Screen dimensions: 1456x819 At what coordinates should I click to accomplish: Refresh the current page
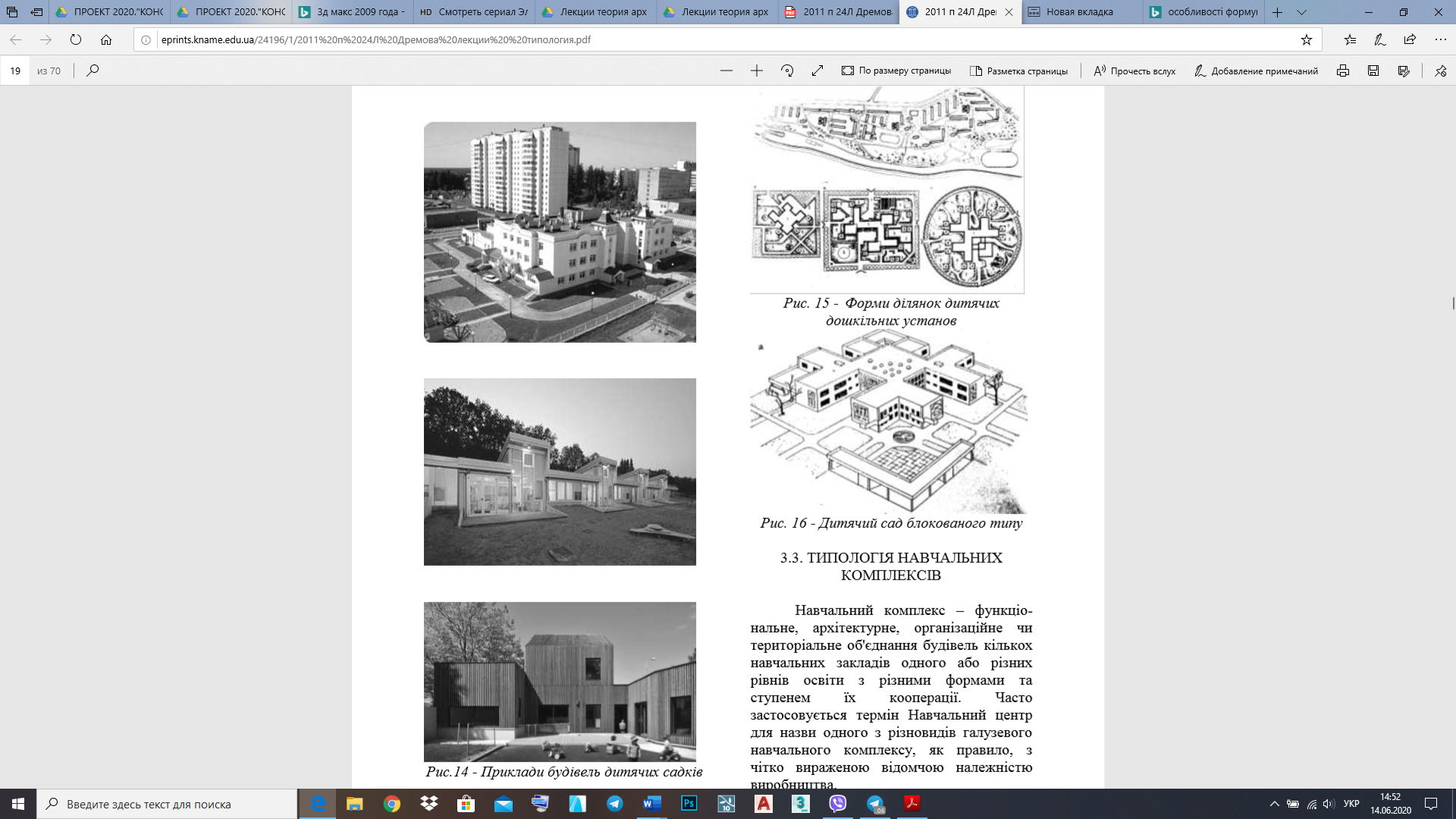(76, 39)
